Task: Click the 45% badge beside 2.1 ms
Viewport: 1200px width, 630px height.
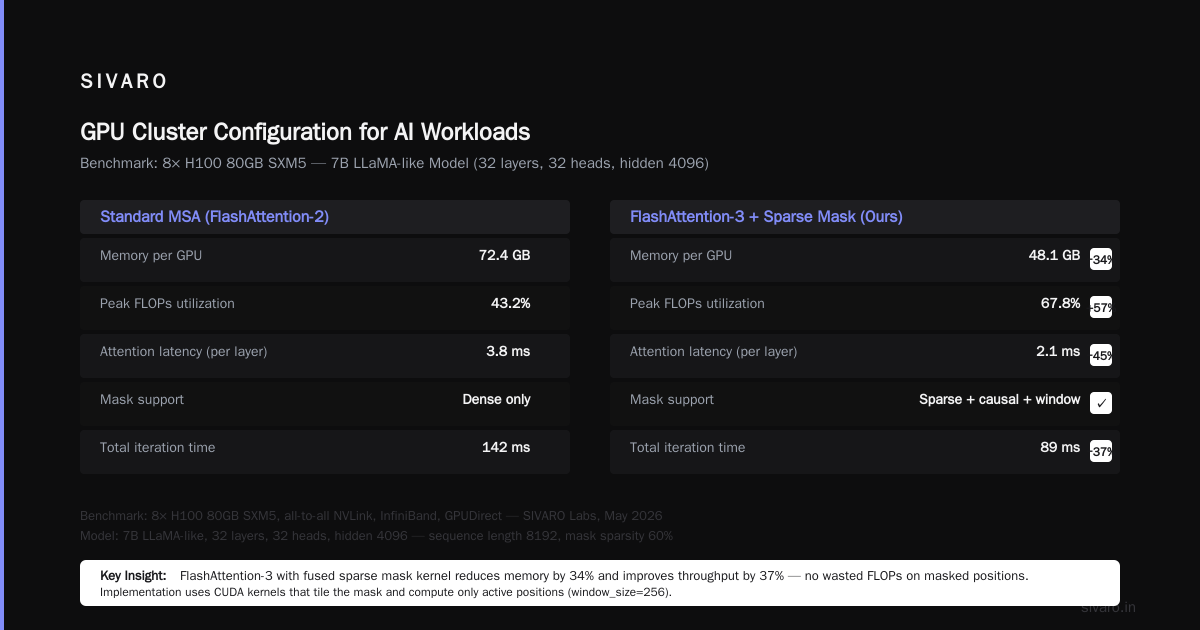Action: pyautogui.click(x=1101, y=355)
